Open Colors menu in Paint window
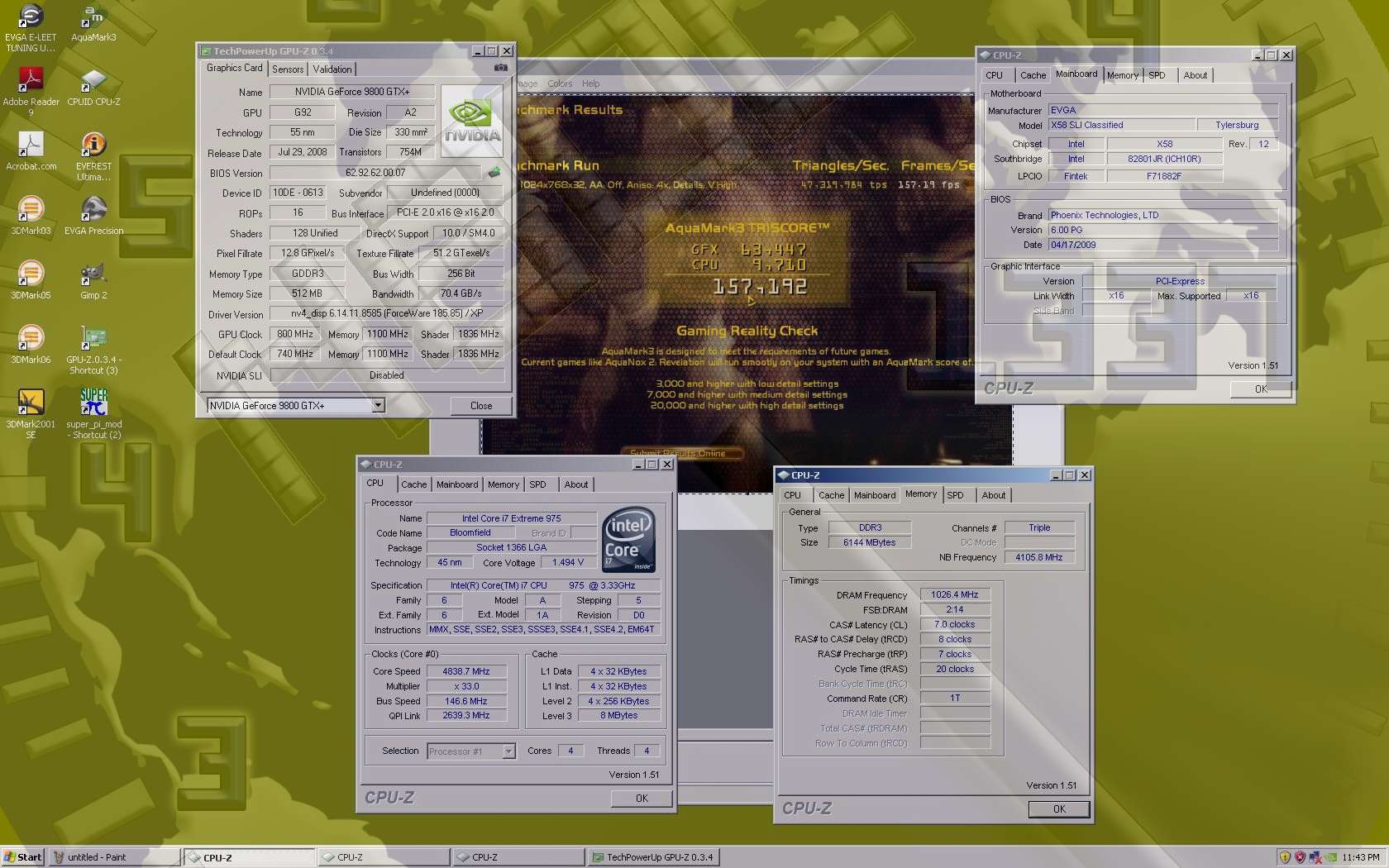 (x=560, y=83)
